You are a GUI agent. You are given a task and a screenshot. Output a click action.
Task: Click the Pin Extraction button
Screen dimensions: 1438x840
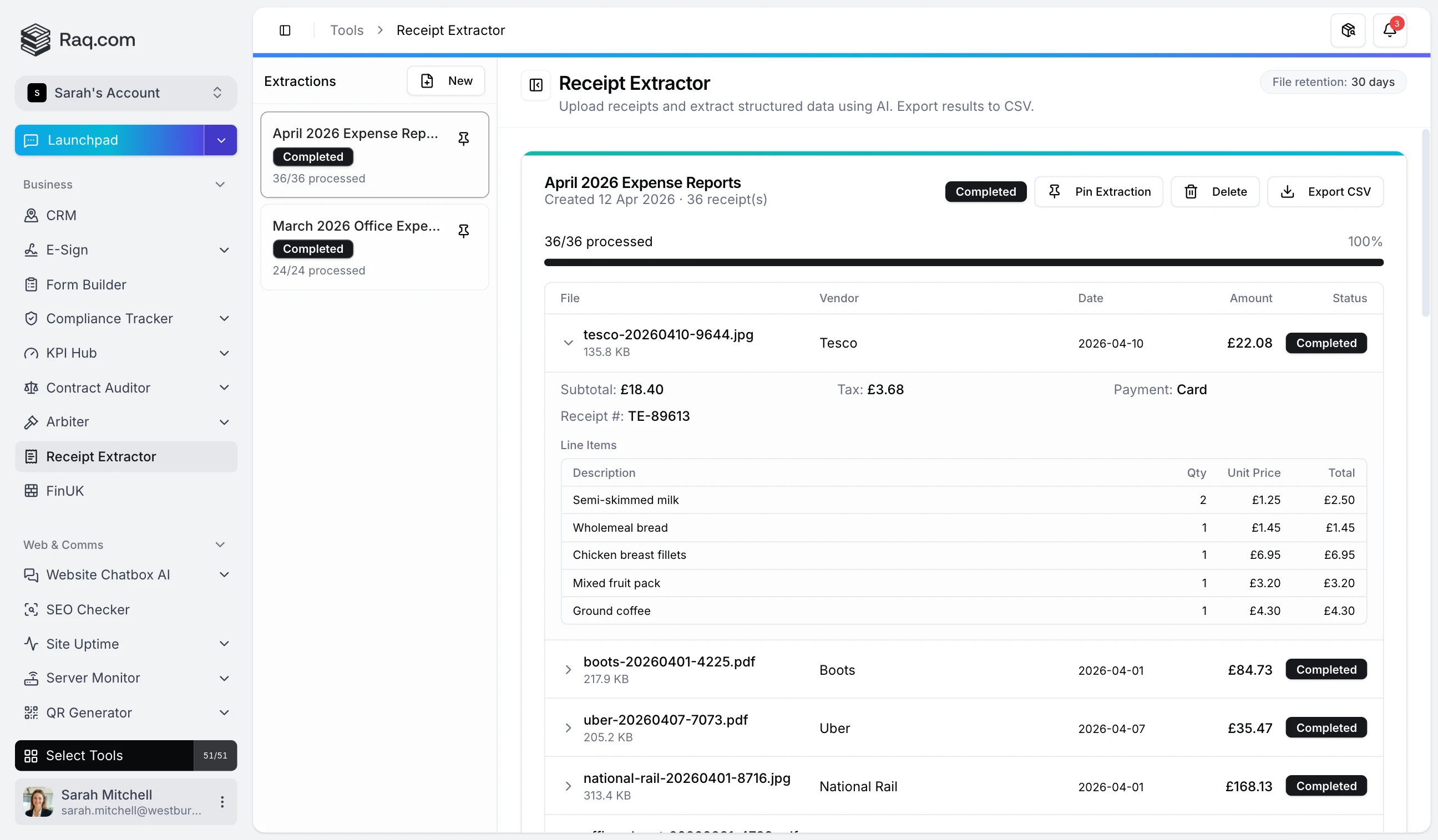[x=1098, y=192]
